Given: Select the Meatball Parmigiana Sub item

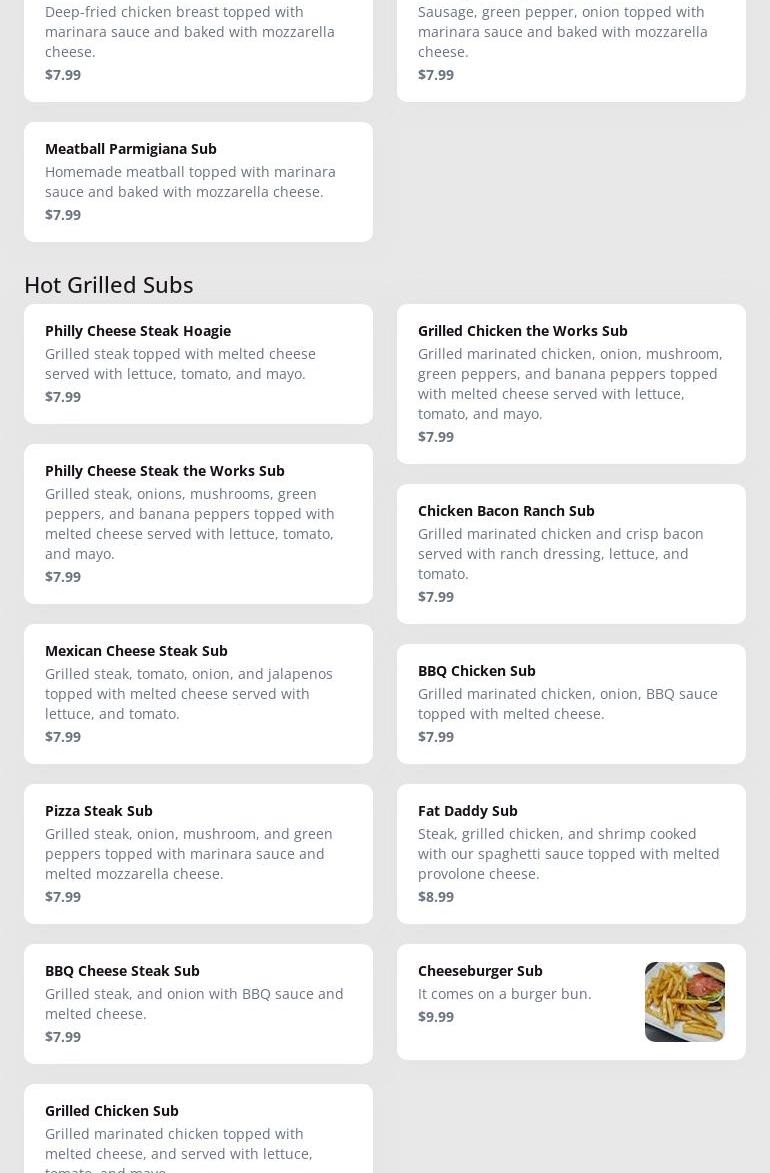Looking at the screenshot, I should [x=198, y=182].
